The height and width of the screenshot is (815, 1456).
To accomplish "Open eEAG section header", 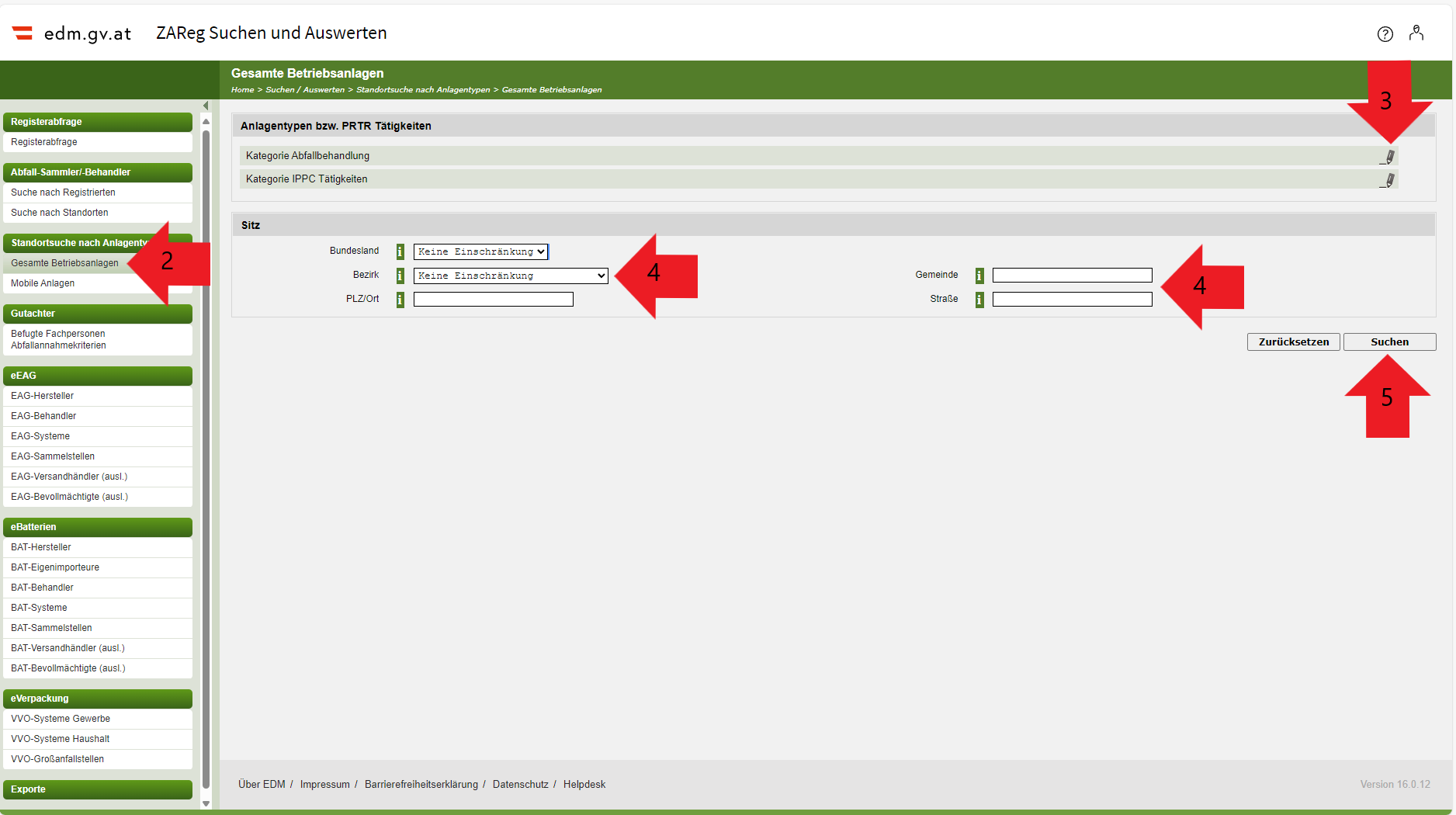I will point(98,376).
